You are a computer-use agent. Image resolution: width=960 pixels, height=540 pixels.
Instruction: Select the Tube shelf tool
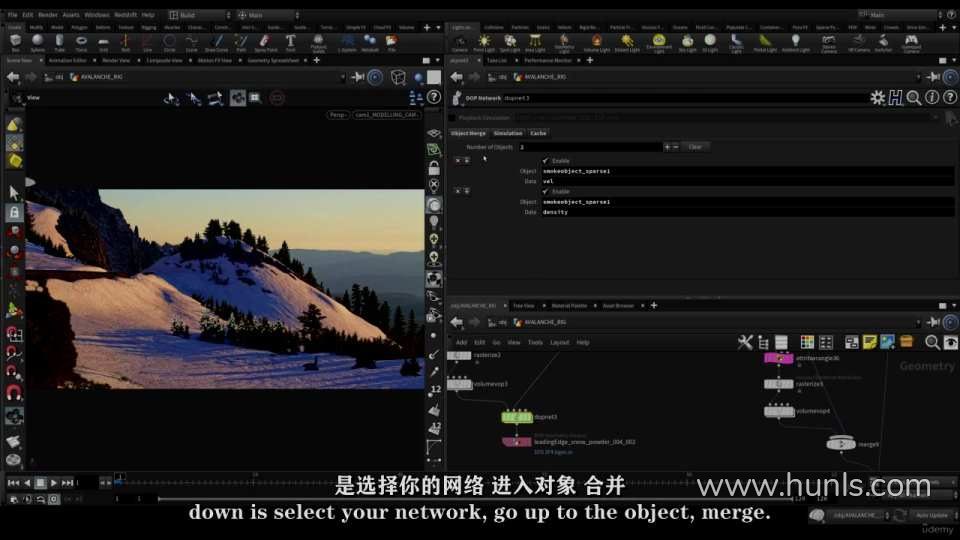pos(59,42)
